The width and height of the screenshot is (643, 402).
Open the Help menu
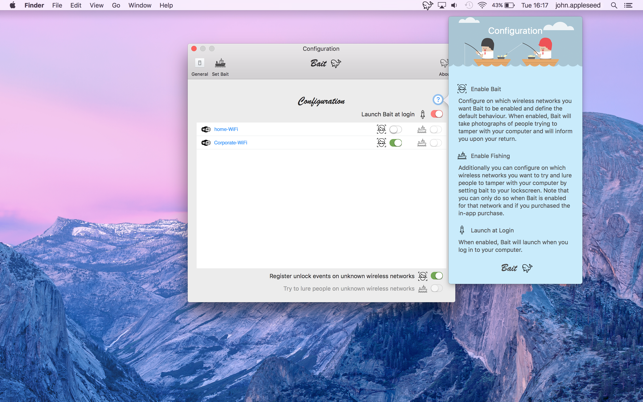[166, 5]
